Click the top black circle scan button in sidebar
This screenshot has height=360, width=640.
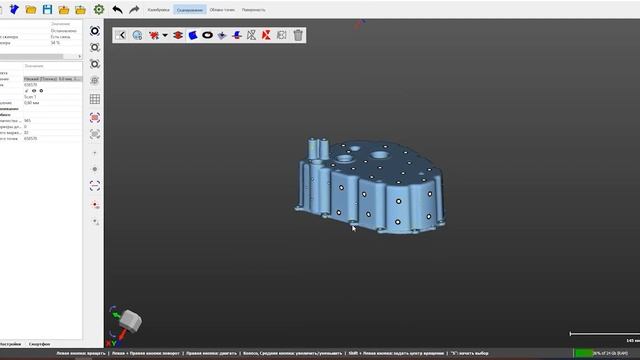click(x=95, y=31)
